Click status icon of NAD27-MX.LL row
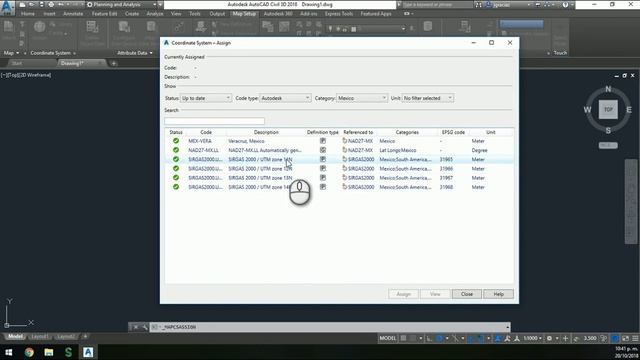The width and height of the screenshot is (640, 360). [x=176, y=150]
